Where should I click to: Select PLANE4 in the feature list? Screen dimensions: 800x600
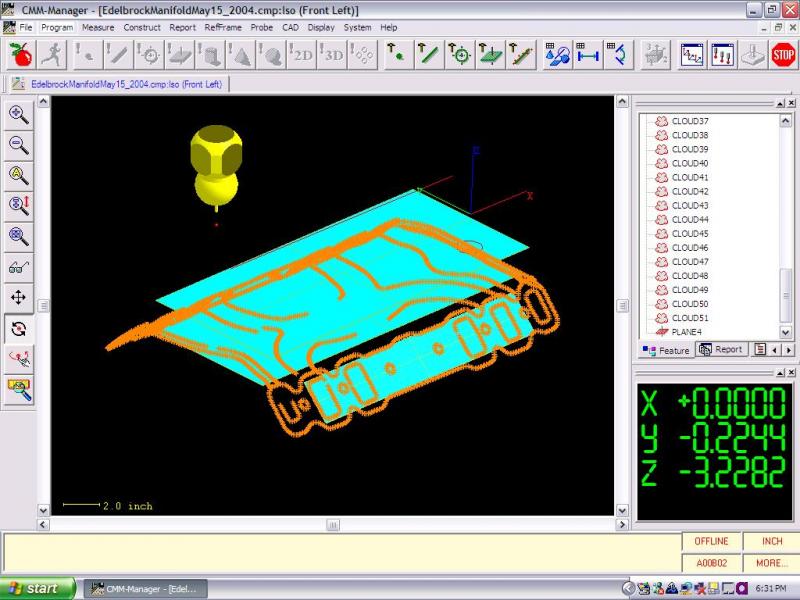[x=685, y=331]
